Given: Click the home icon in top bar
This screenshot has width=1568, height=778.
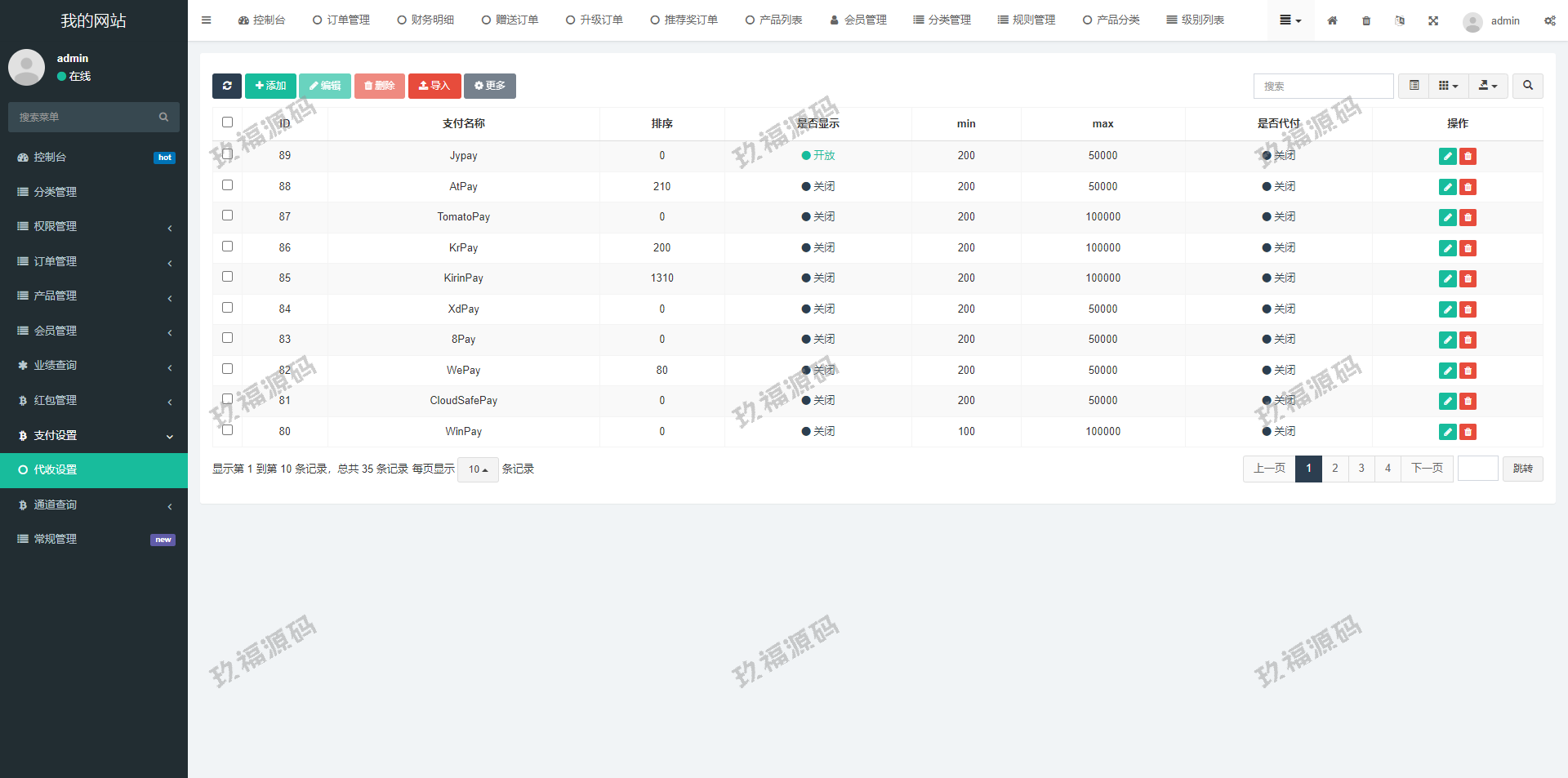Looking at the screenshot, I should tap(1332, 20).
